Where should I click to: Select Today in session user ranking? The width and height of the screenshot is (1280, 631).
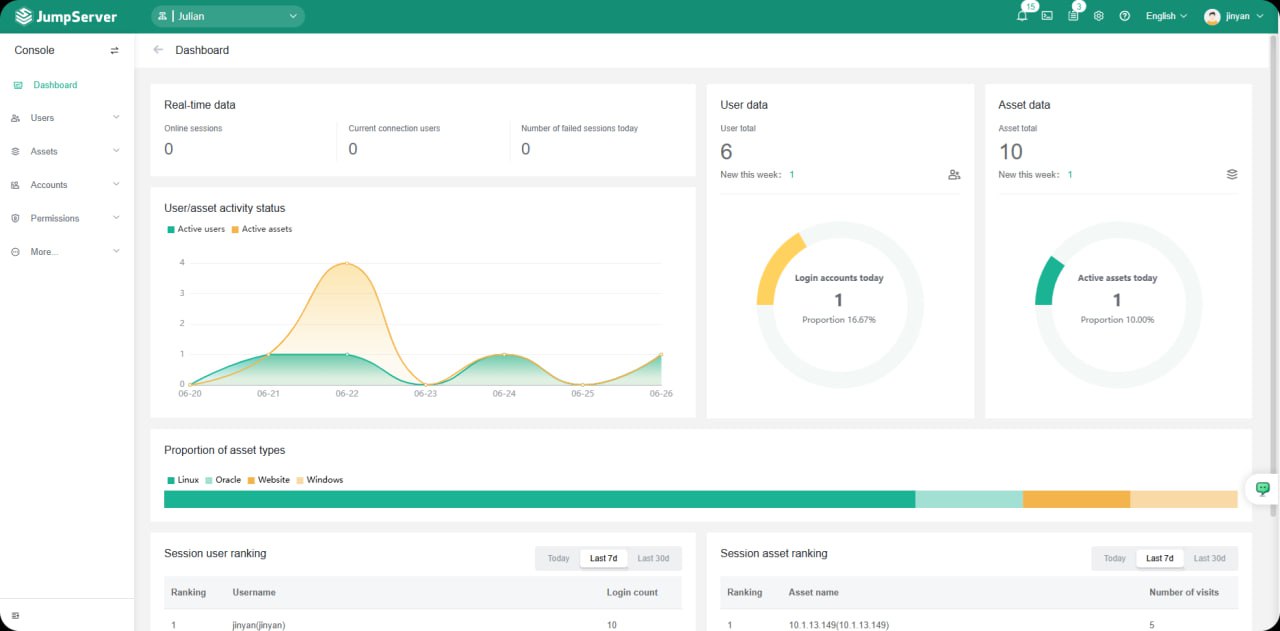(x=558, y=558)
